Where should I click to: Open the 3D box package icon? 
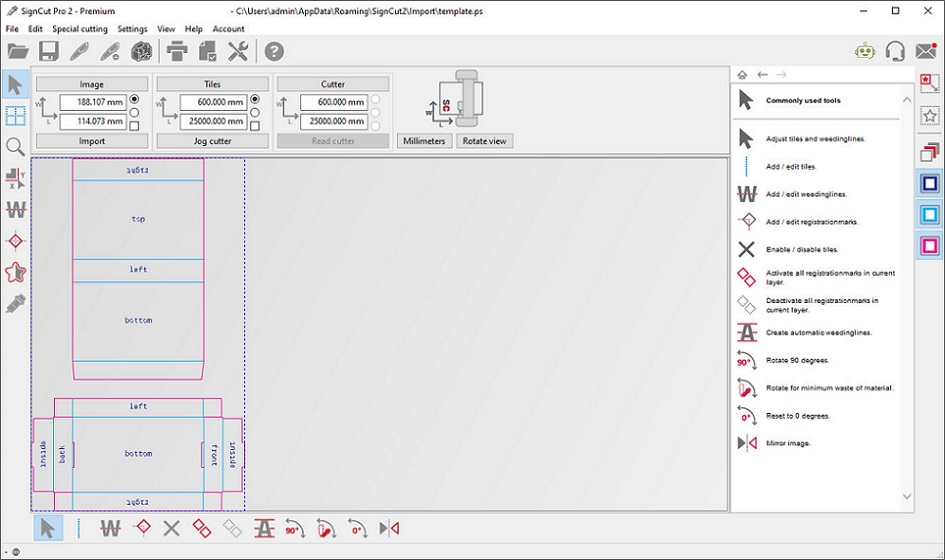141,51
